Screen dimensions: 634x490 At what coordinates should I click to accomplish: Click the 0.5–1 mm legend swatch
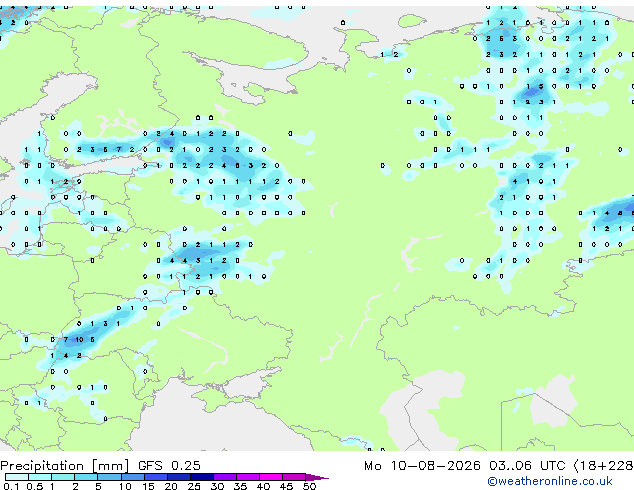point(40,477)
